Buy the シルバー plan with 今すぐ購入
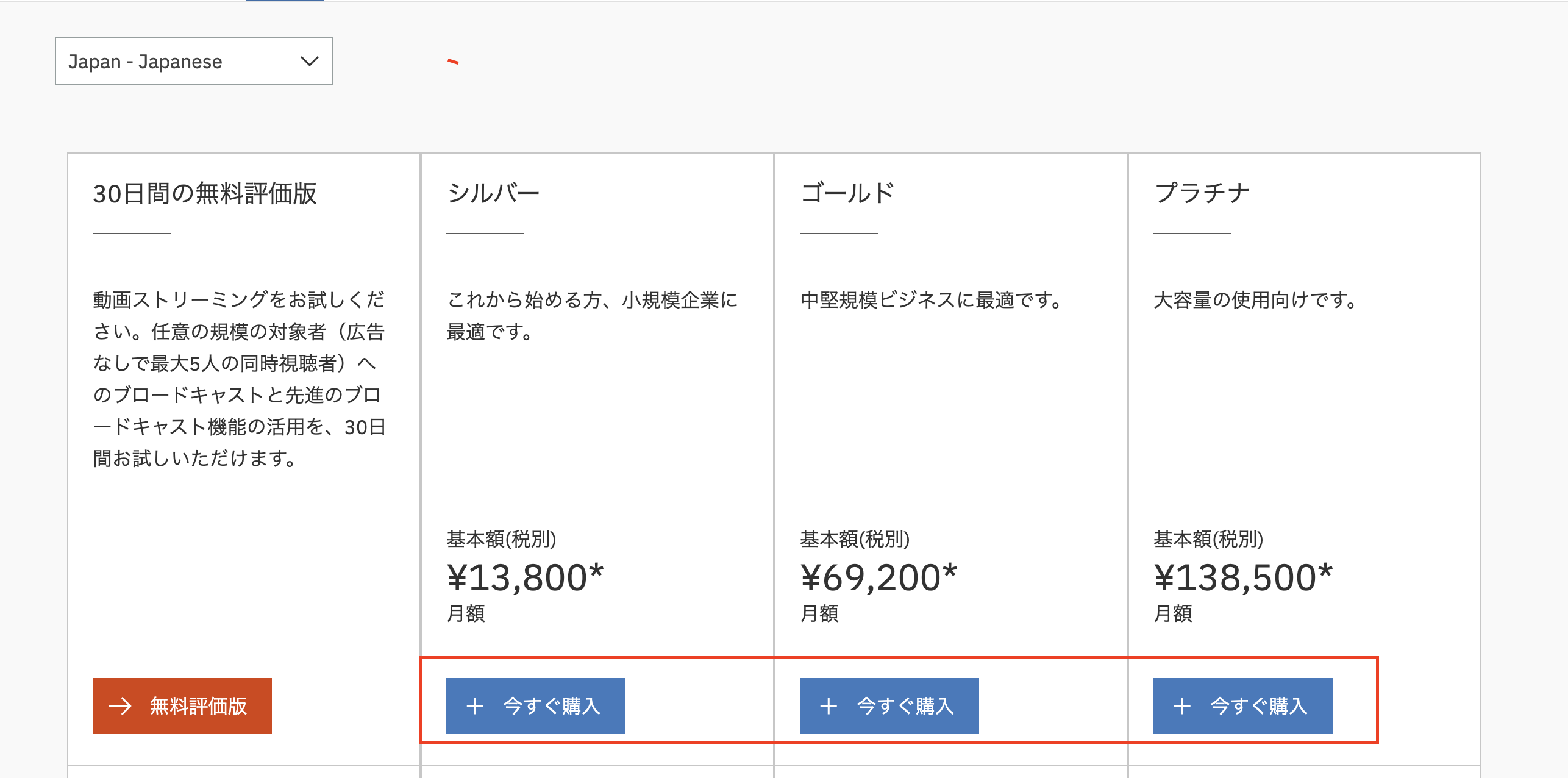Viewport: 1568px width, 778px height. pyautogui.click(x=536, y=706)
